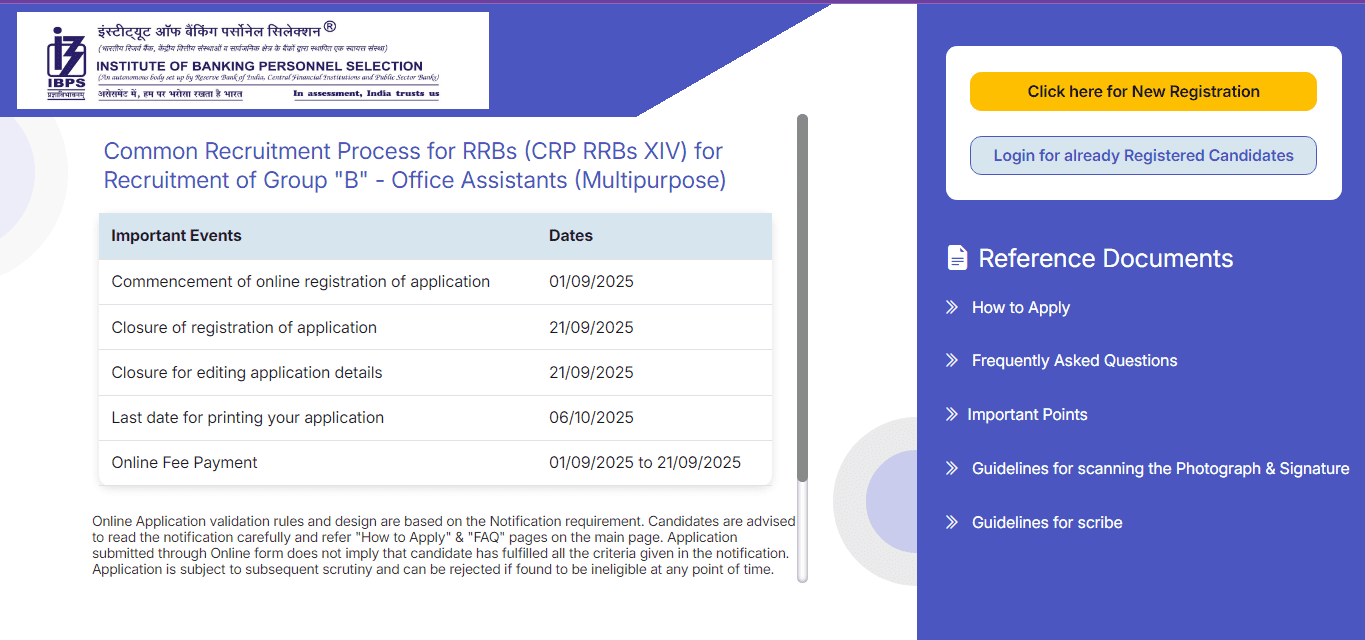
Task: Click the chevron icon beside How to Apply
Action: click(x=950, y=307)
